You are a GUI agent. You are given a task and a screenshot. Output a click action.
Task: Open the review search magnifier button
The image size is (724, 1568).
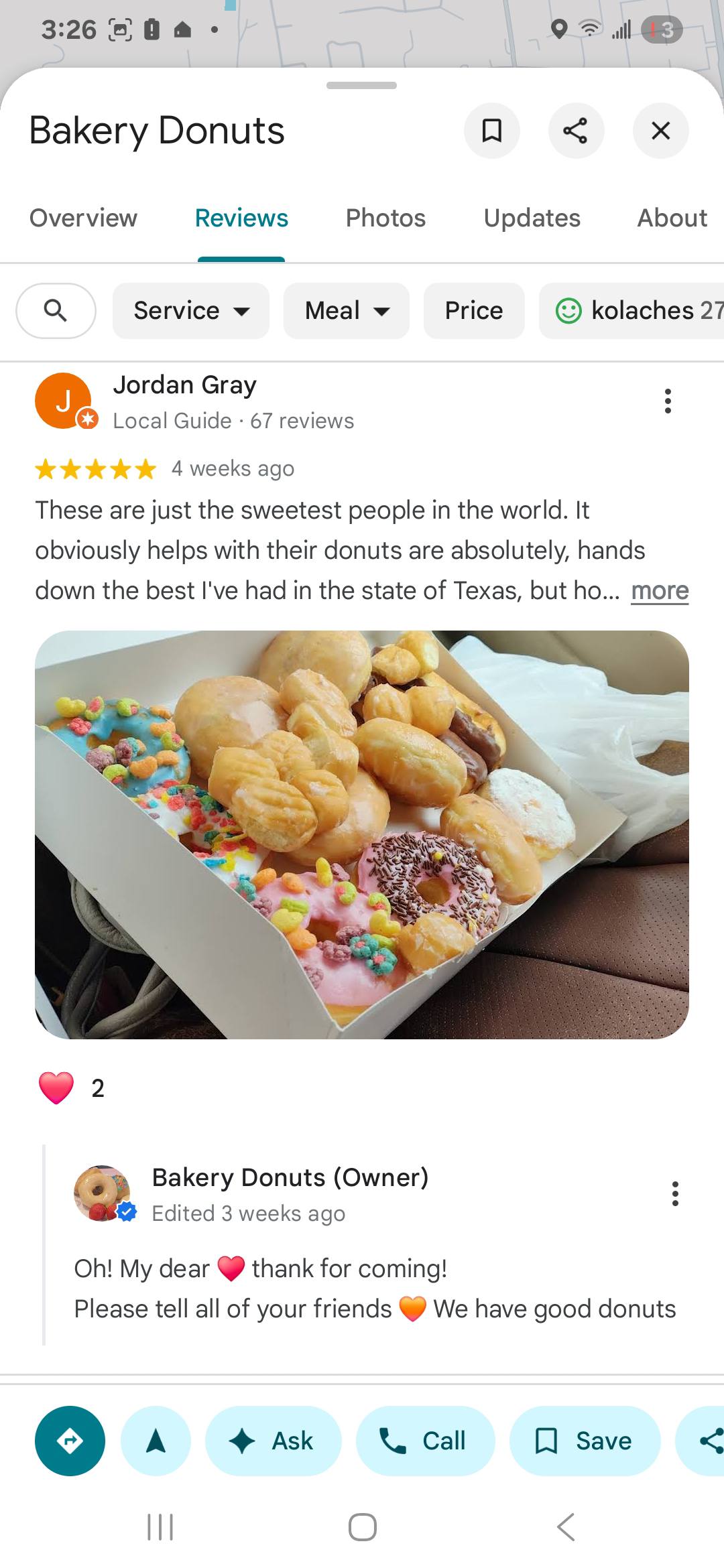click(x=56, y=311)
